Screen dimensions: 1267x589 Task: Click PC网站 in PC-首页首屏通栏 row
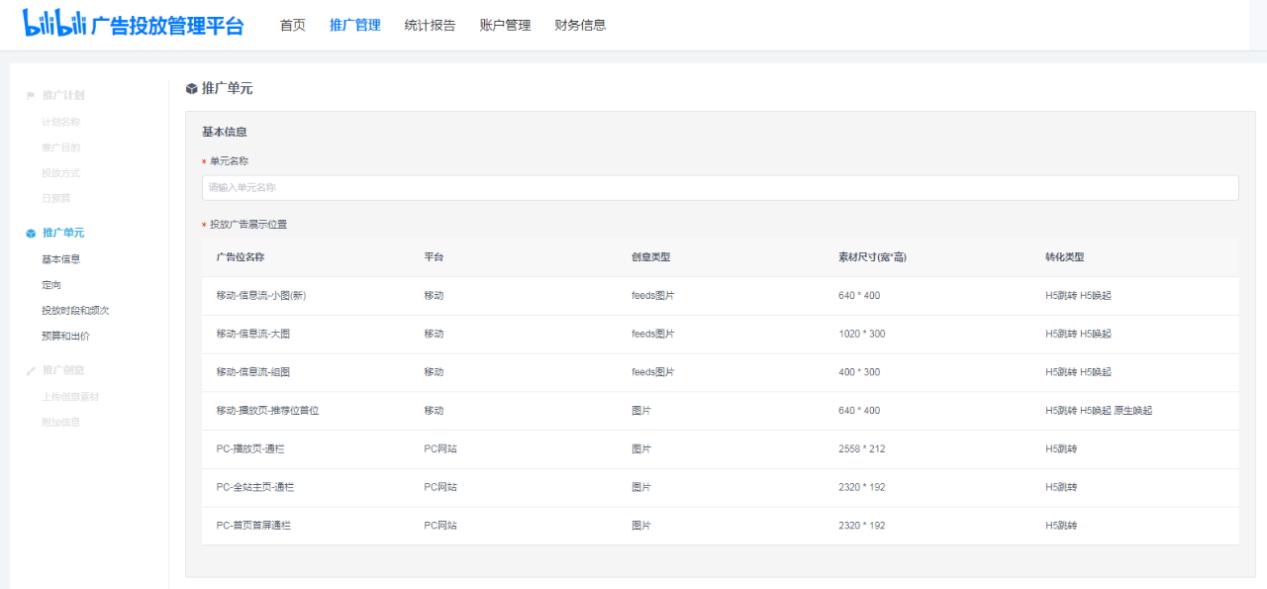click(441, 525)
